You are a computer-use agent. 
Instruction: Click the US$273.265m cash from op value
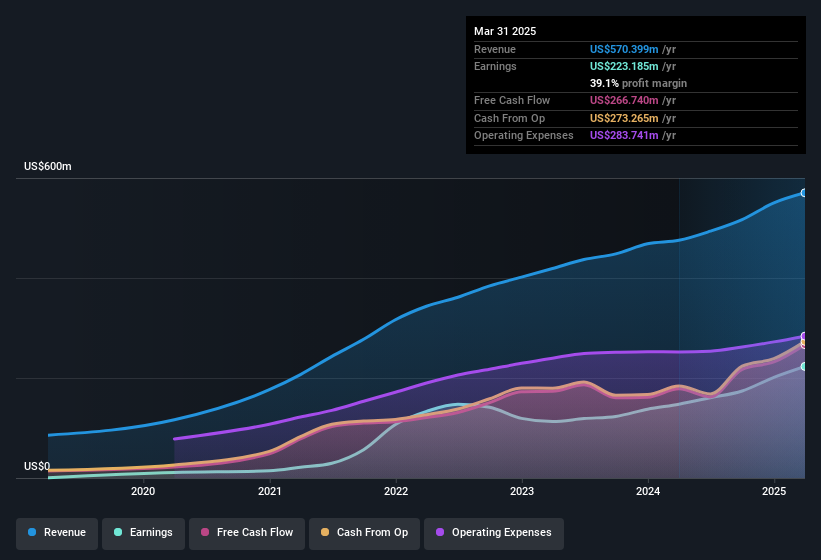[x=624, y=118]
